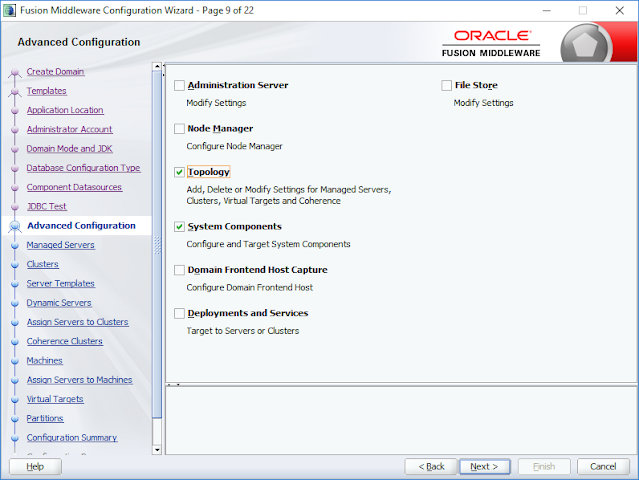Enable the Node Manager checkbox
639x480 pixels.
179,129
